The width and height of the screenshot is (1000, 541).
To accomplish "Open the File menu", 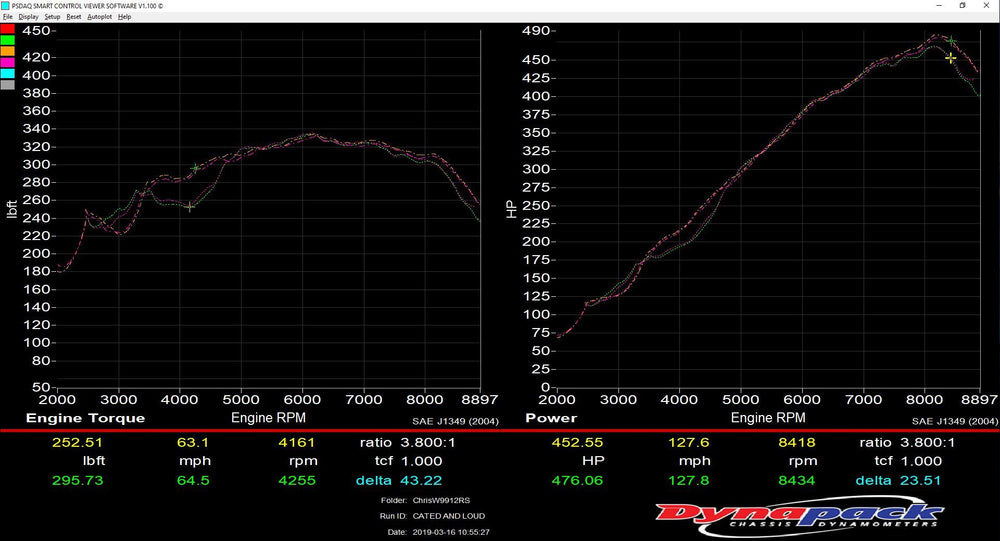I will click(x=7, y=17).
